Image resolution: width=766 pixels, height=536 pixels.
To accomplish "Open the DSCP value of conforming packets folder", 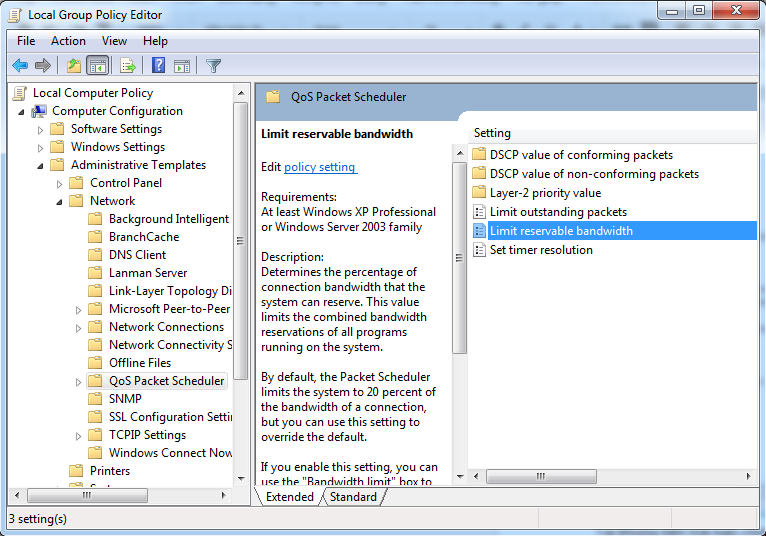I will click(x=580, y=155).
